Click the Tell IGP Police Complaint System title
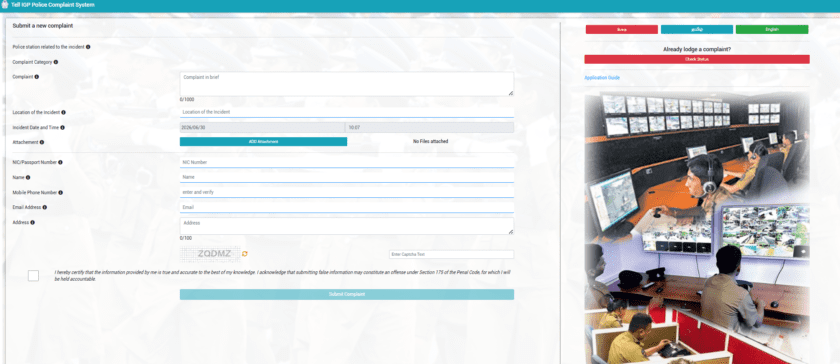 (52, 5)
